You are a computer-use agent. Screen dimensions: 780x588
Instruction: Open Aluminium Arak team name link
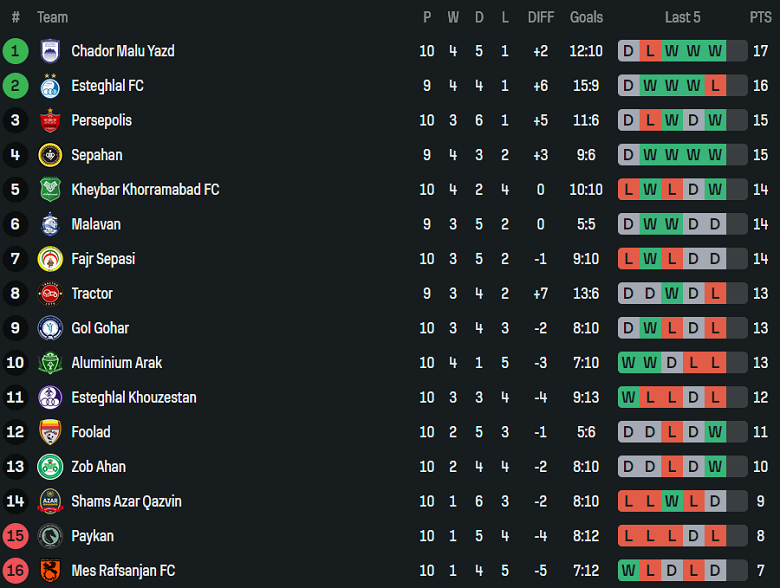coord(116,363)
